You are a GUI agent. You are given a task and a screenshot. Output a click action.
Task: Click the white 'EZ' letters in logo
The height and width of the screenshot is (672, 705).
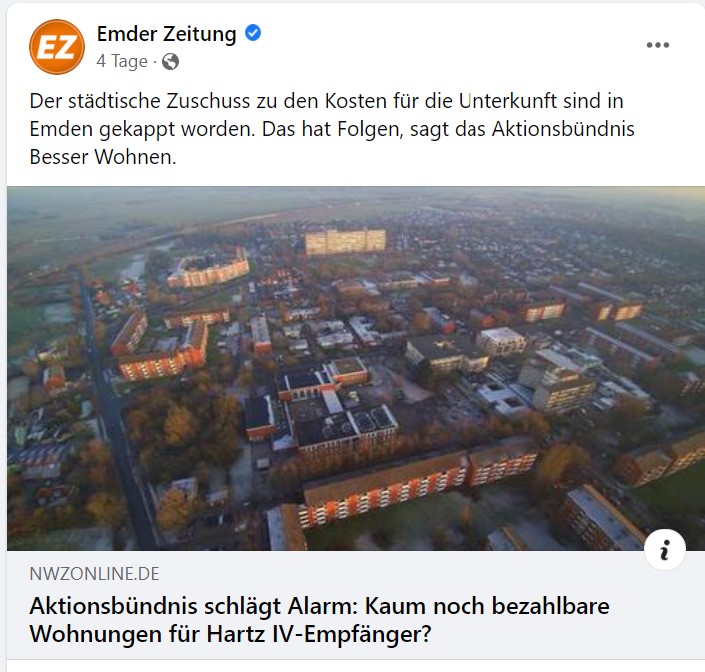click(56, 48)
